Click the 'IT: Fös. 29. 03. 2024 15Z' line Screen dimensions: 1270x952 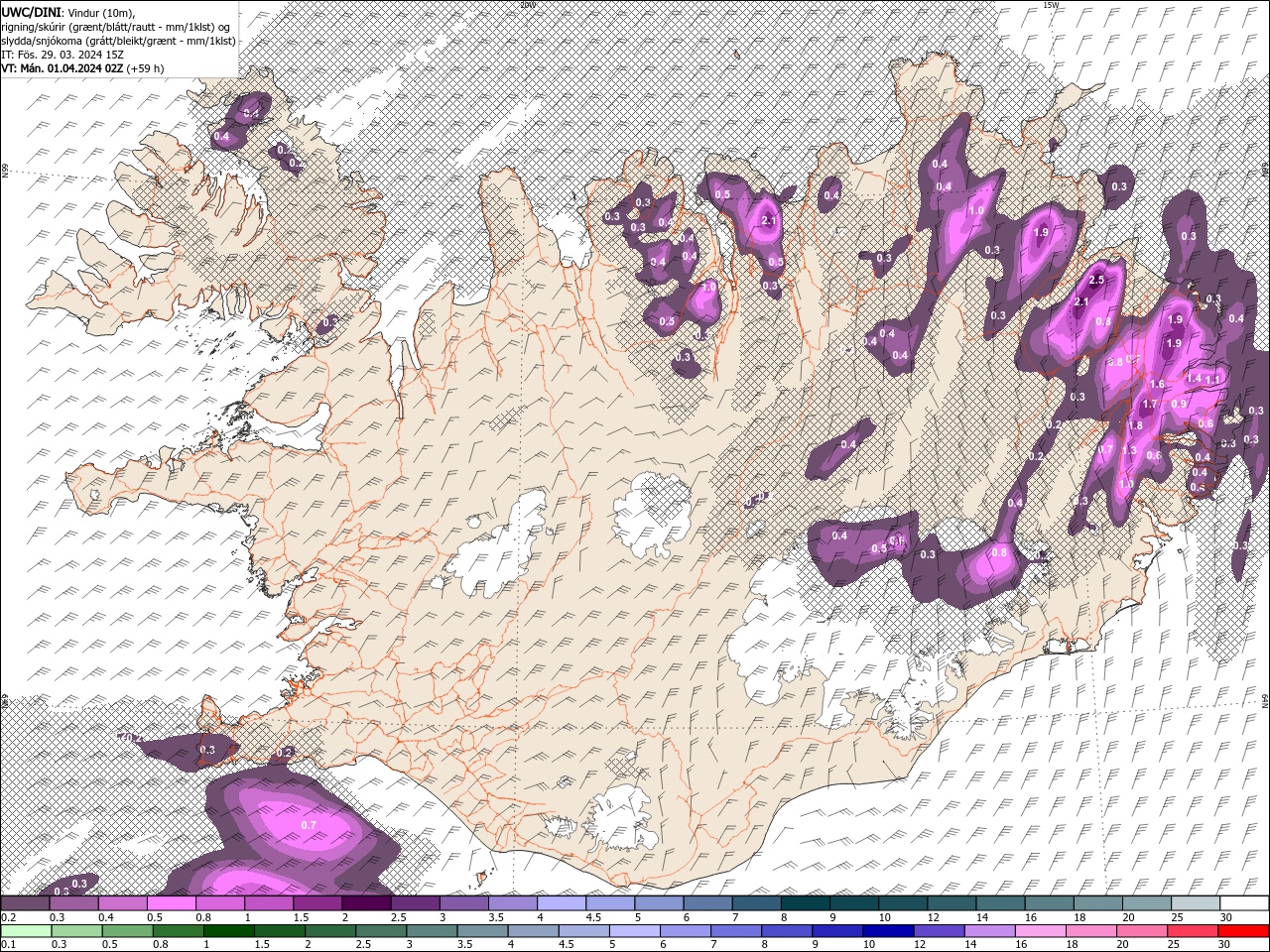(x=61, y=55)
